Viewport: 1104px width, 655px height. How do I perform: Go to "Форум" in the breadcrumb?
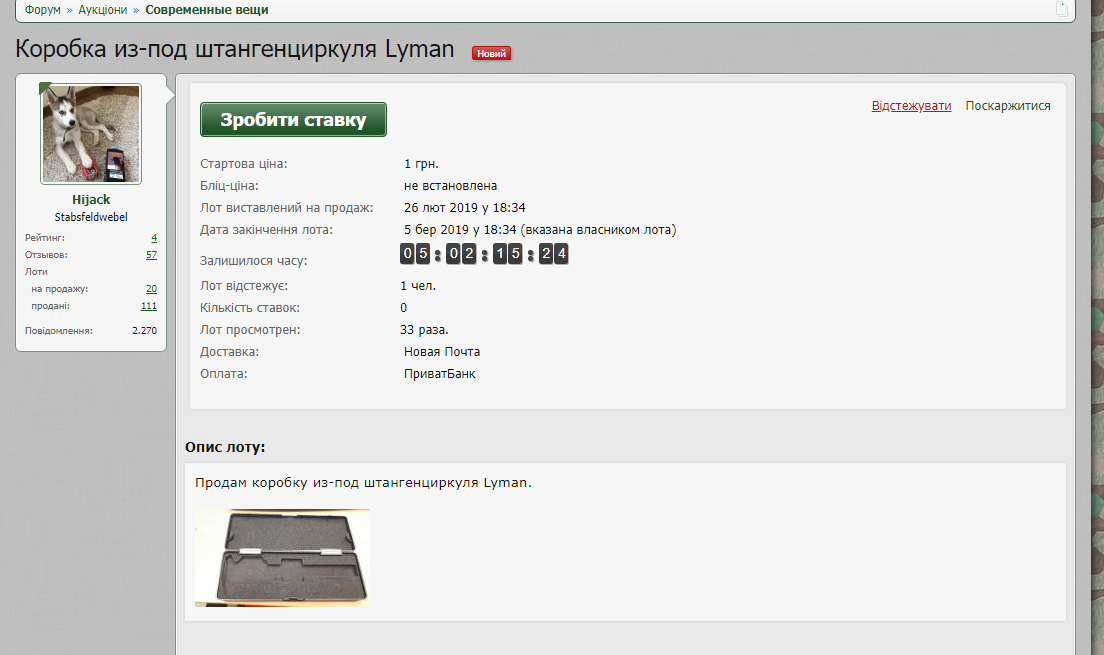click(43, 10)
